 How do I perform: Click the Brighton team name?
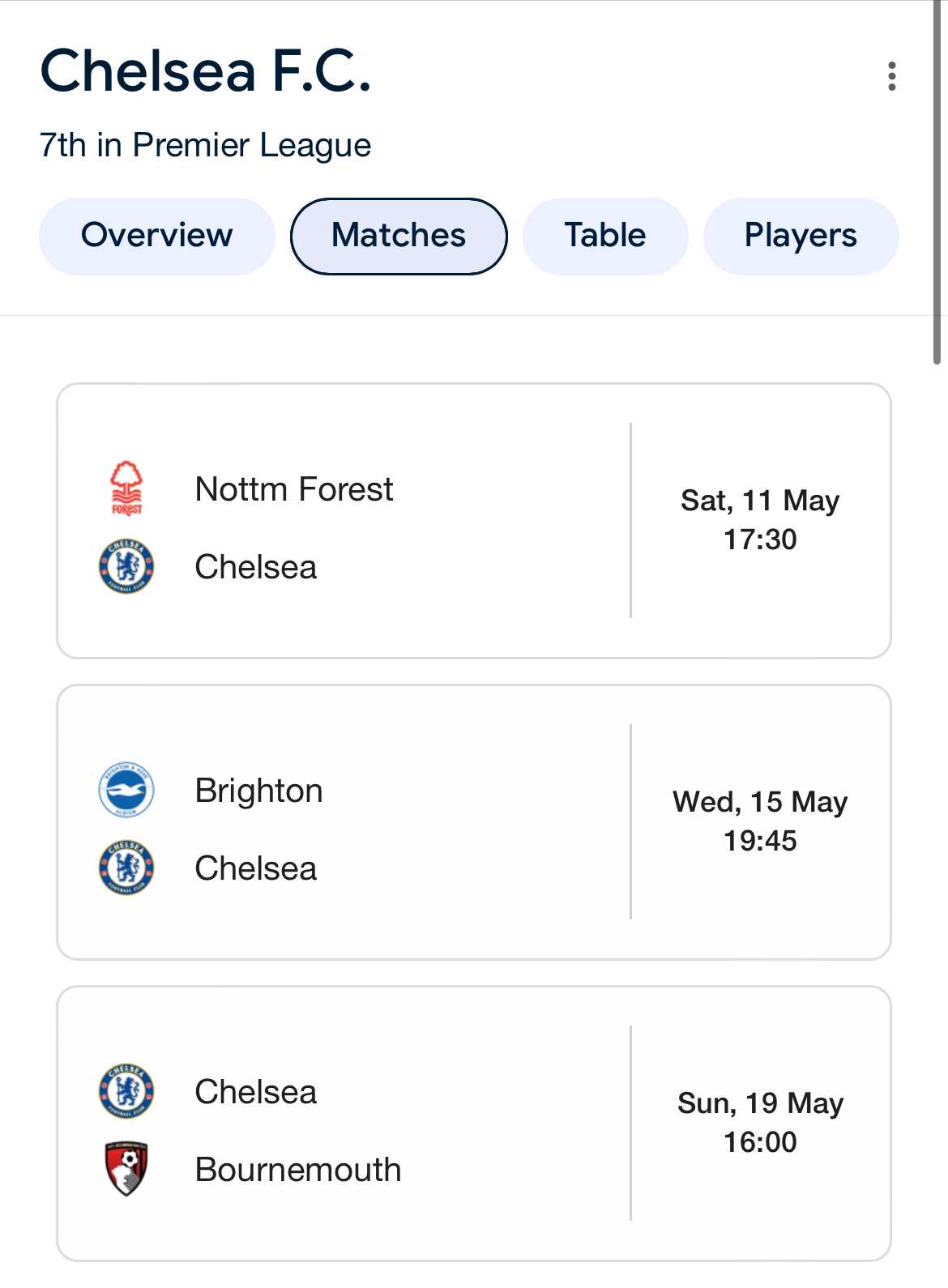click(259, 791)
